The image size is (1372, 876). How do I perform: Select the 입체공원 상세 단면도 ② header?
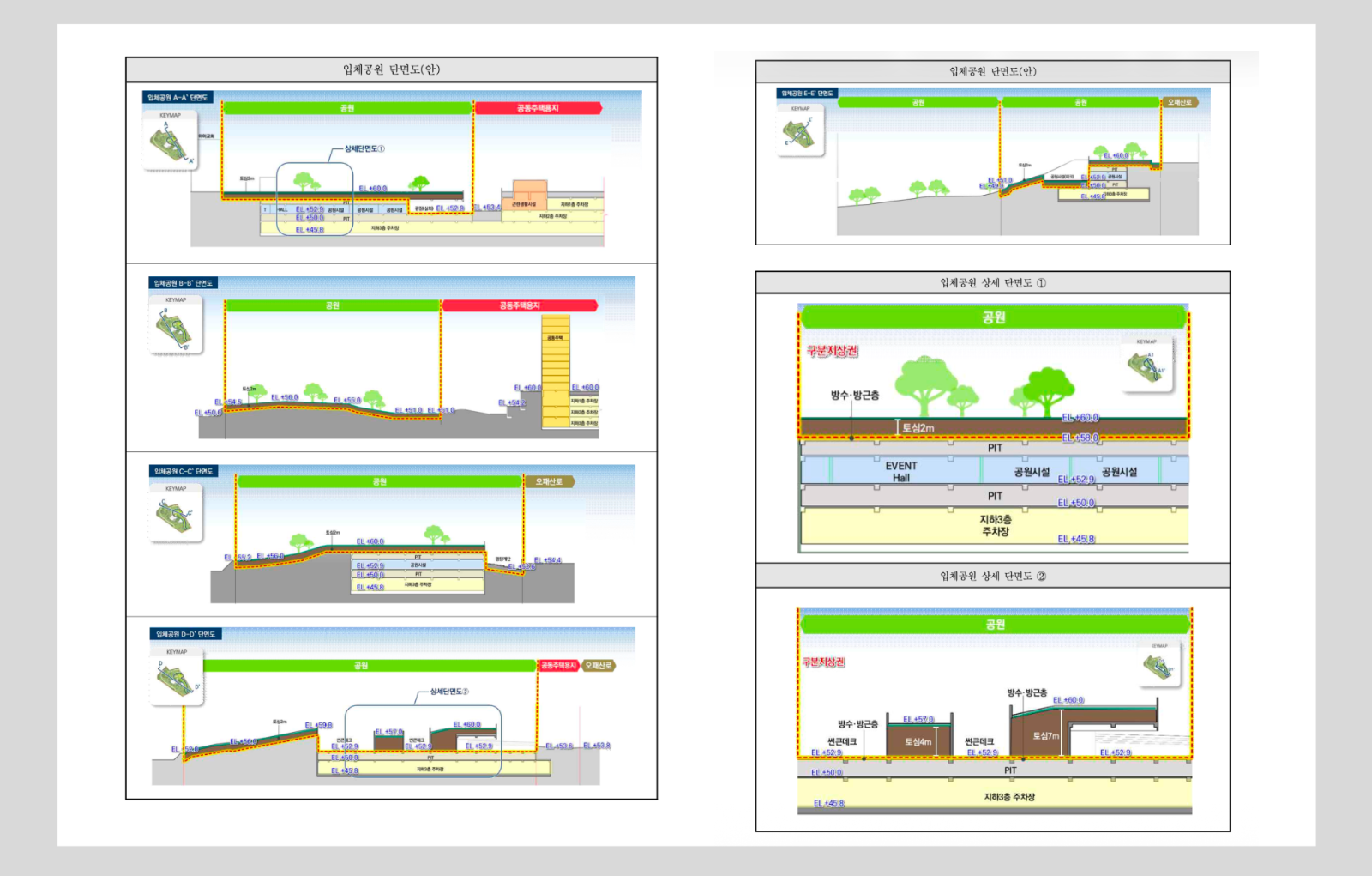pyautogui.click(x=993, y=576)
